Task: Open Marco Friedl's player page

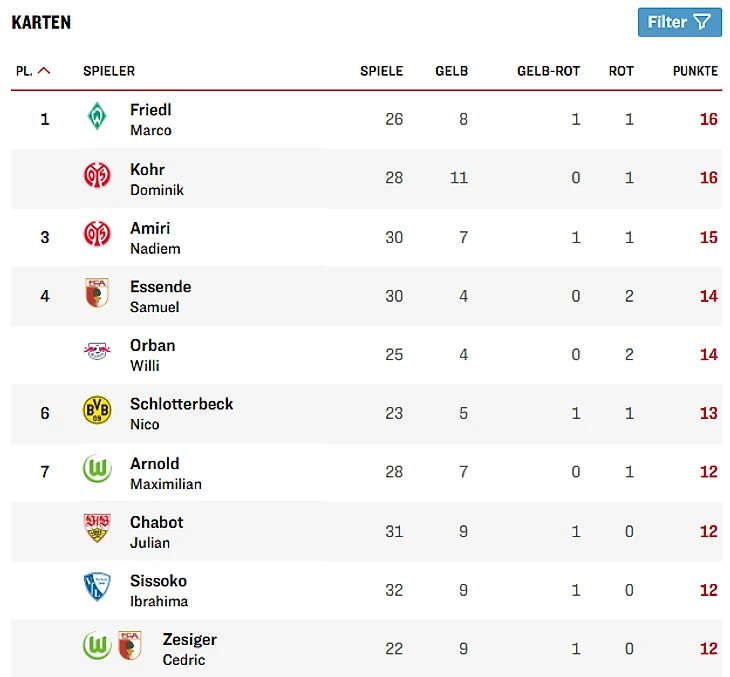Action: click(151, 119)
